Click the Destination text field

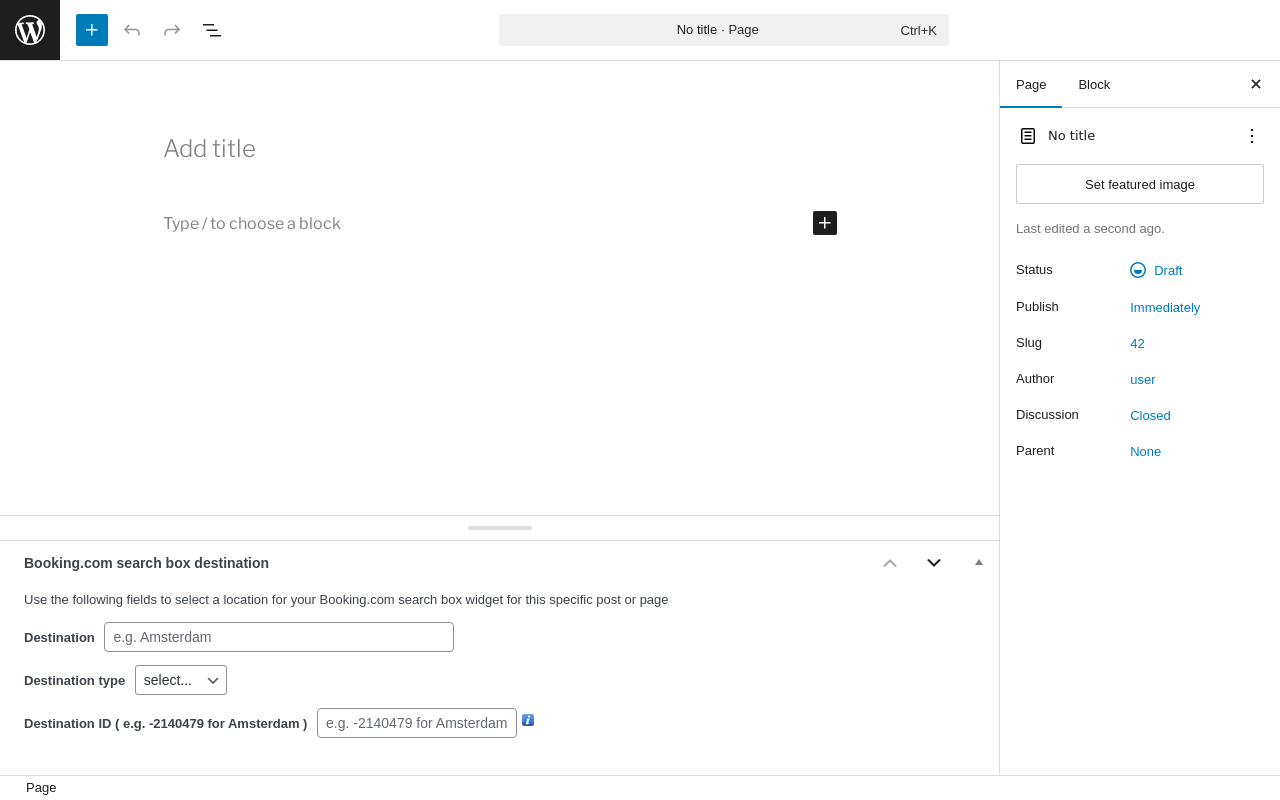click(279, 637)
